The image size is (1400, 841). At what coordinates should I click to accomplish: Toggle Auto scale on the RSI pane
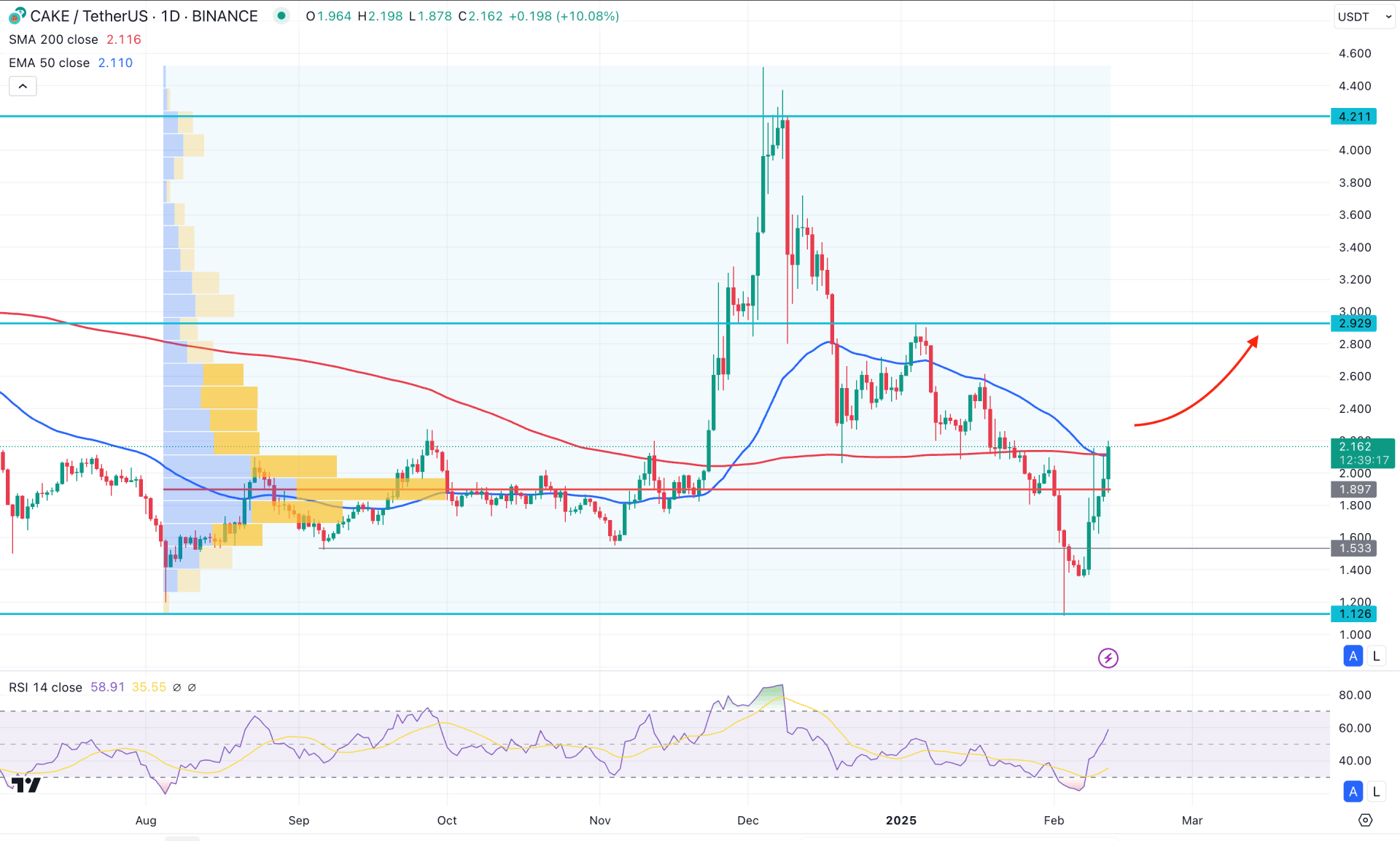1353,791
